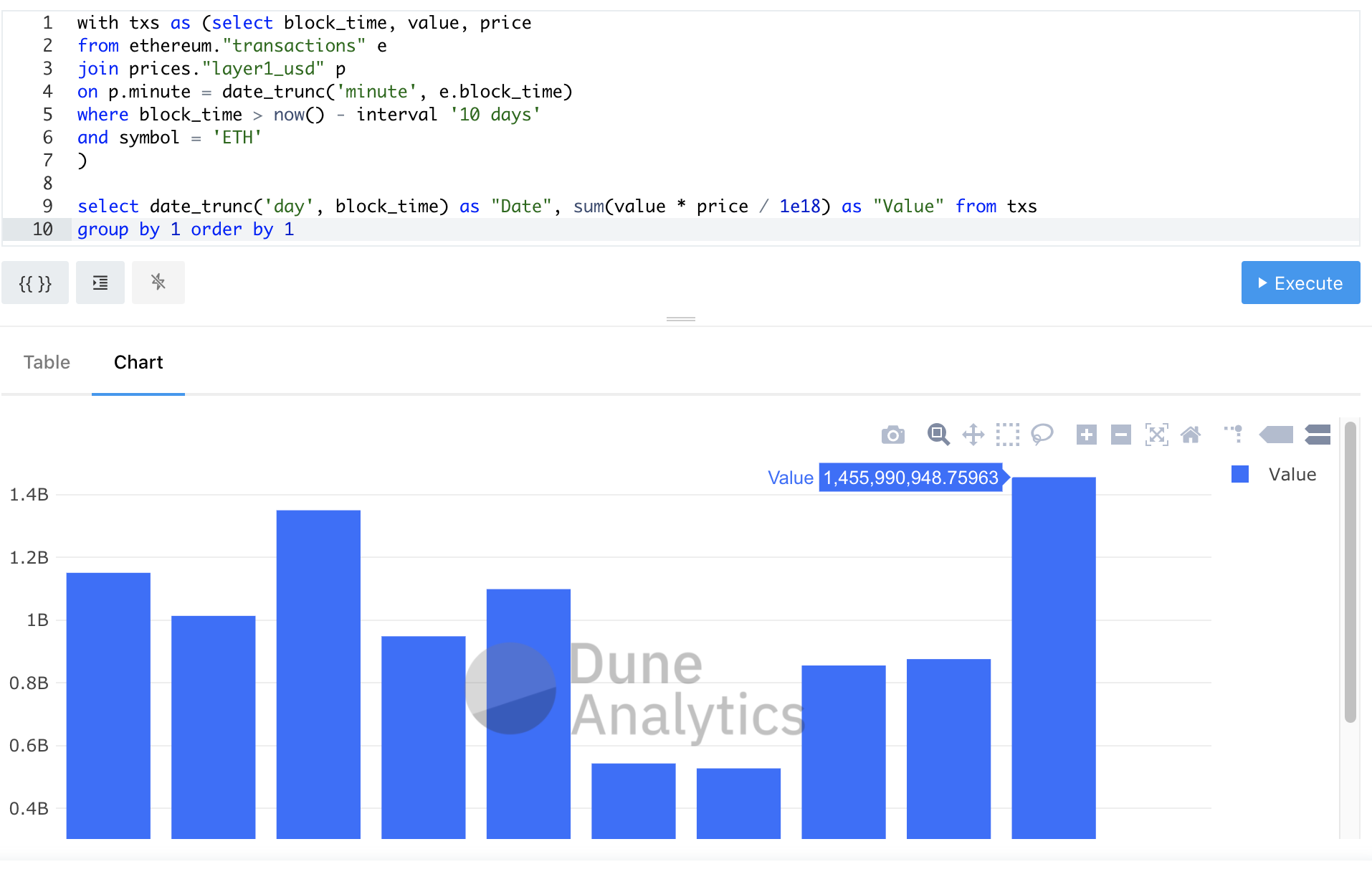Zoom in on the chart
This screenshot has width=1372, height=872.
(x=1085, y=435)
